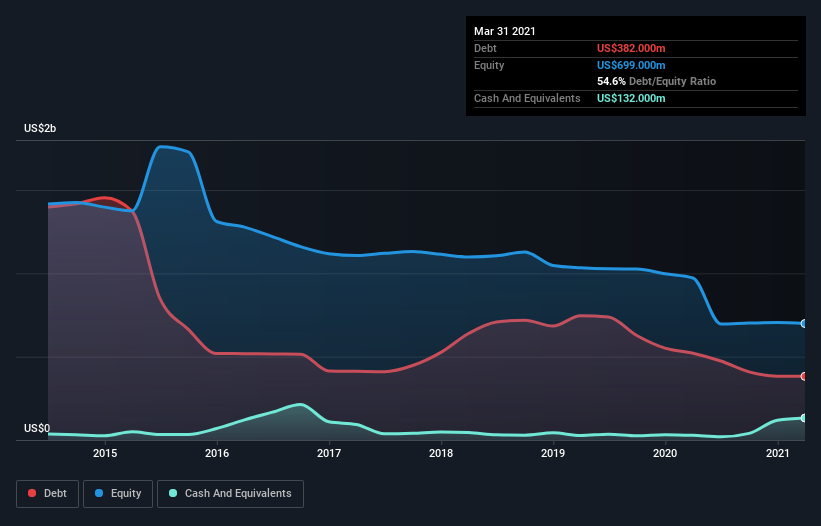Click the US$382.000m debt value
This screenshot has height=526, width=821.
point(631,48)
